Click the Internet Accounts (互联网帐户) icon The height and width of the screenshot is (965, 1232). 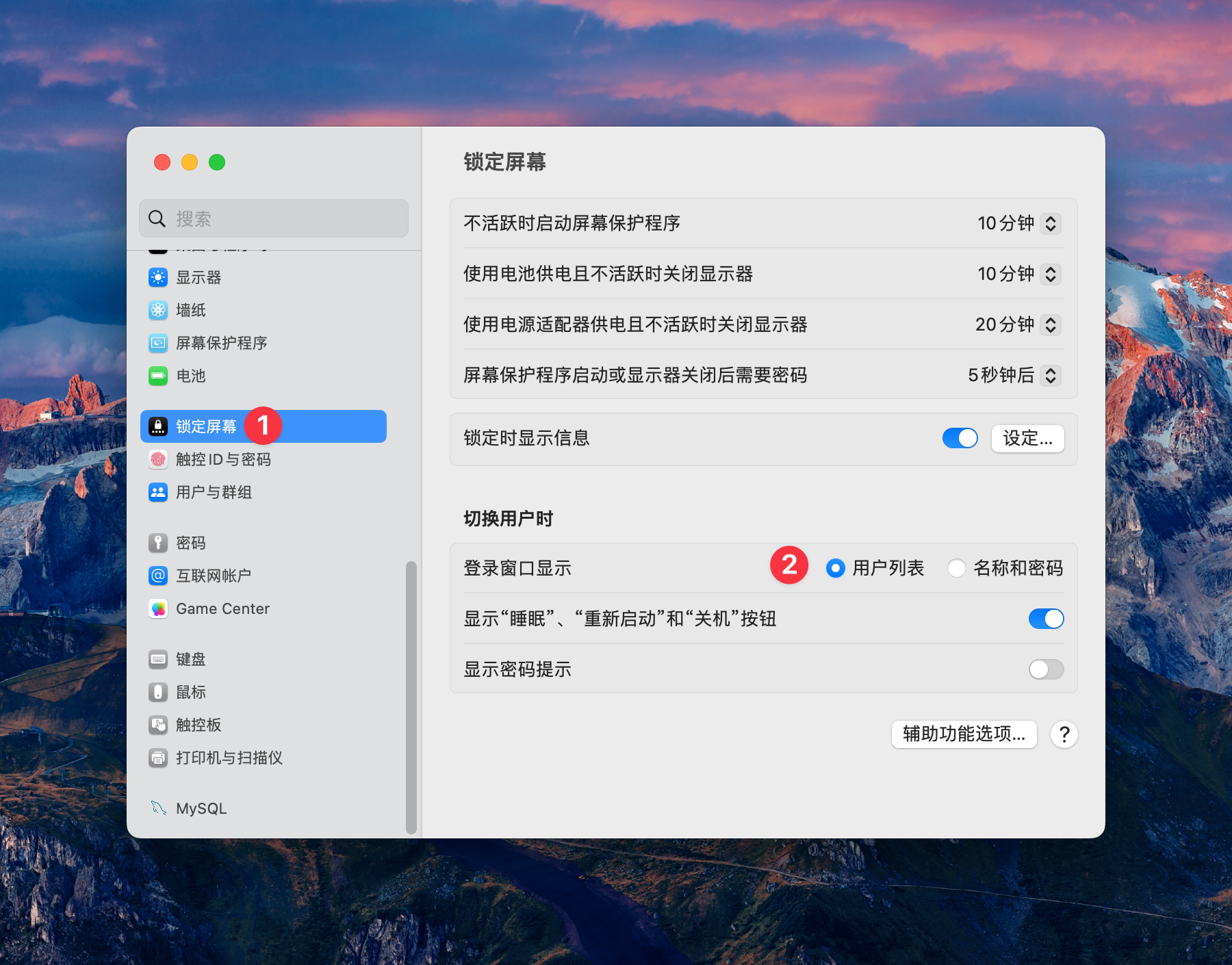(158, 576)
